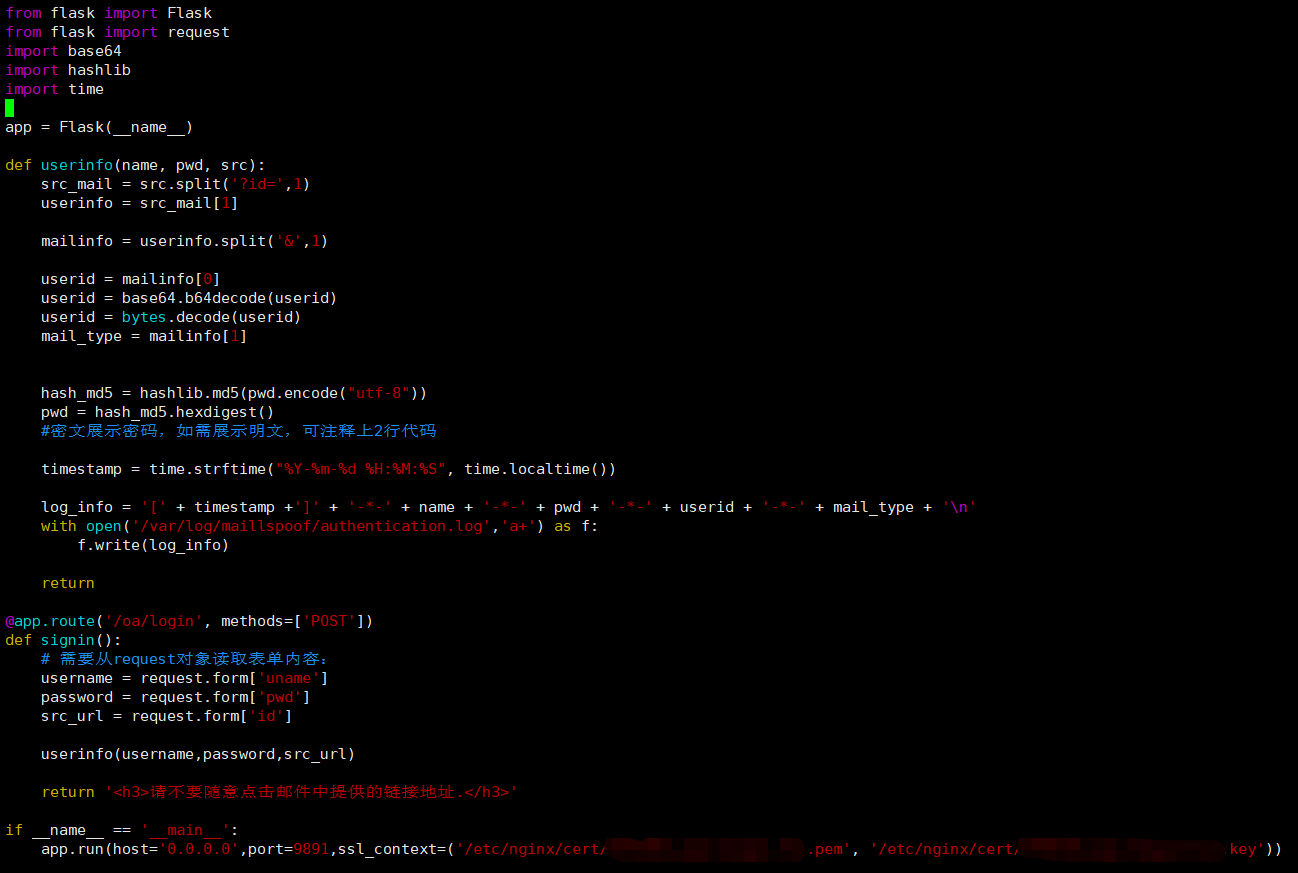Click the hash_md5 = hashlib.md5 line
Viewport: 1298px width, 873px height.
pyautogui.click(x=234, y=393)
